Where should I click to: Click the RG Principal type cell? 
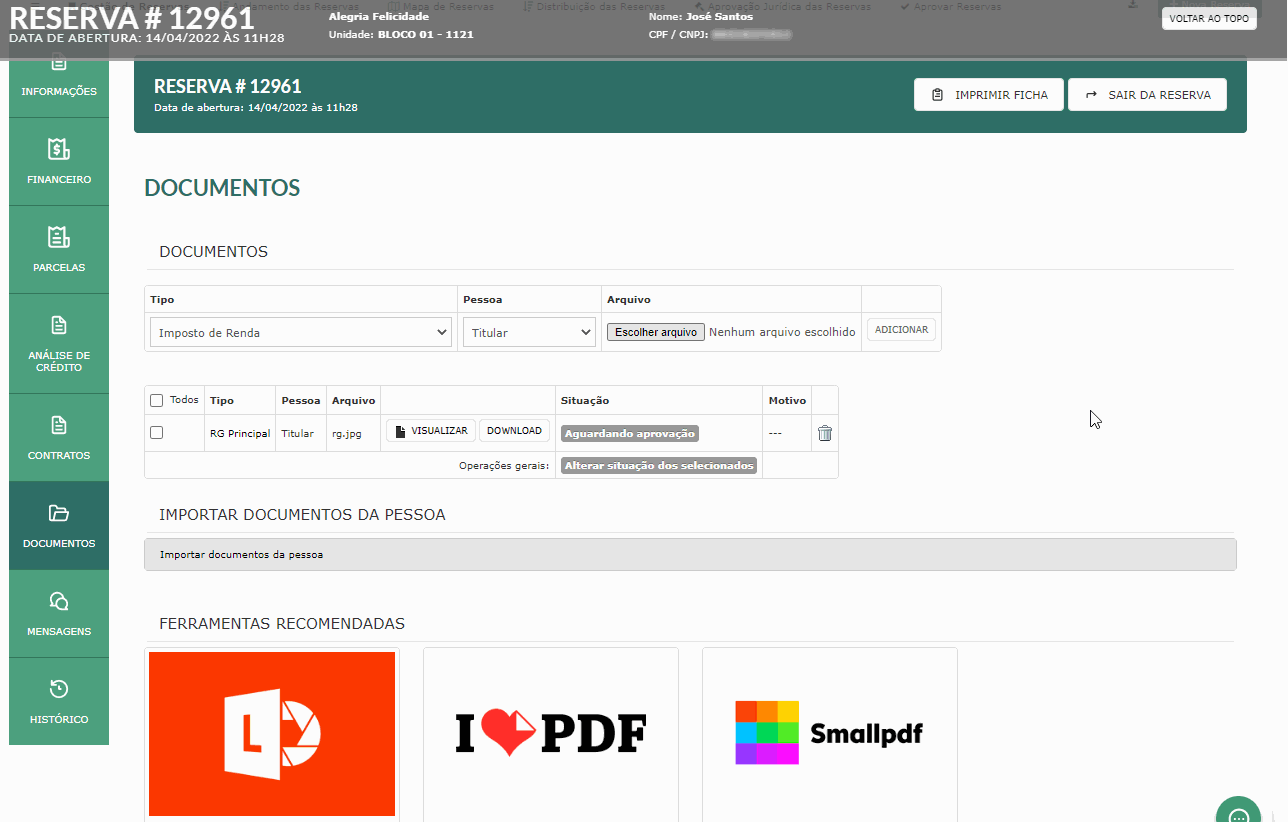click(x=240, y=433)
